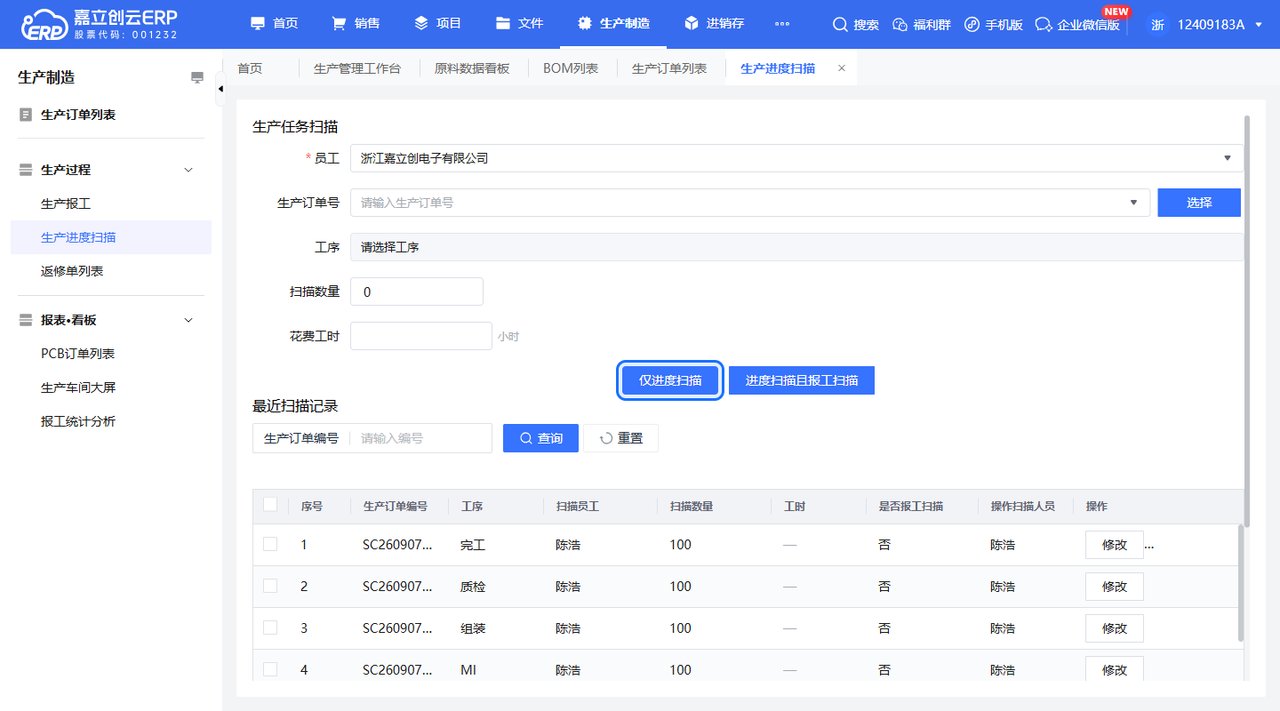Switch to the 生产订单列表 tab
Image resolution: width=1280 pixels, height=711 pixels.
coord(669,68)
